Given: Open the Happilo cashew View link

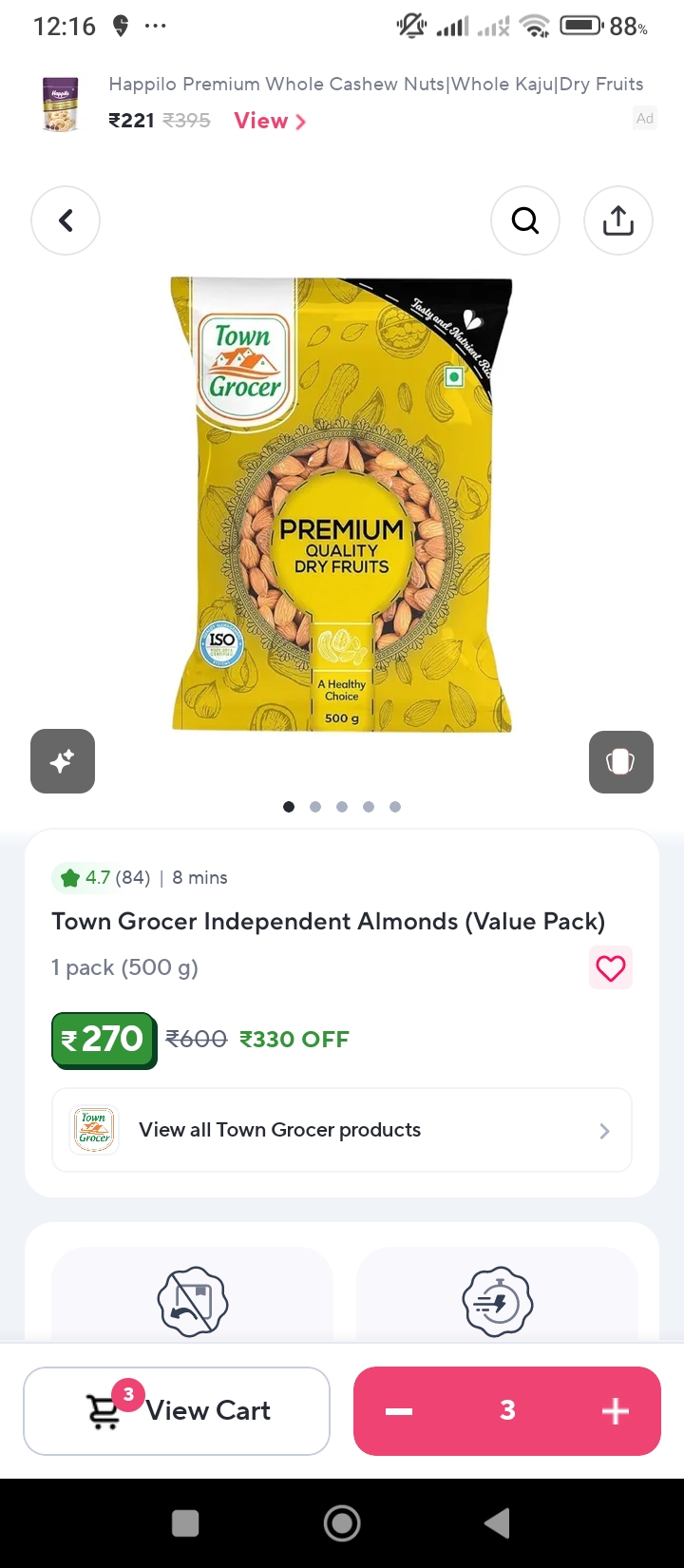Looking at the screenshot, I should click(270, 121).
